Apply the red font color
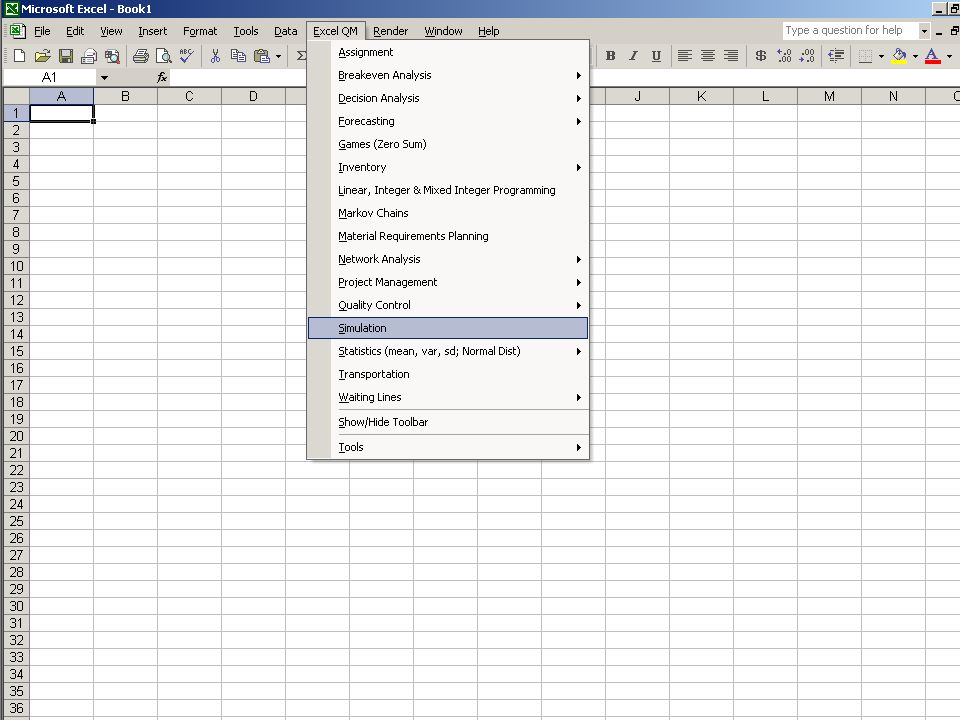The image size is (960, 720). [932, 56]
